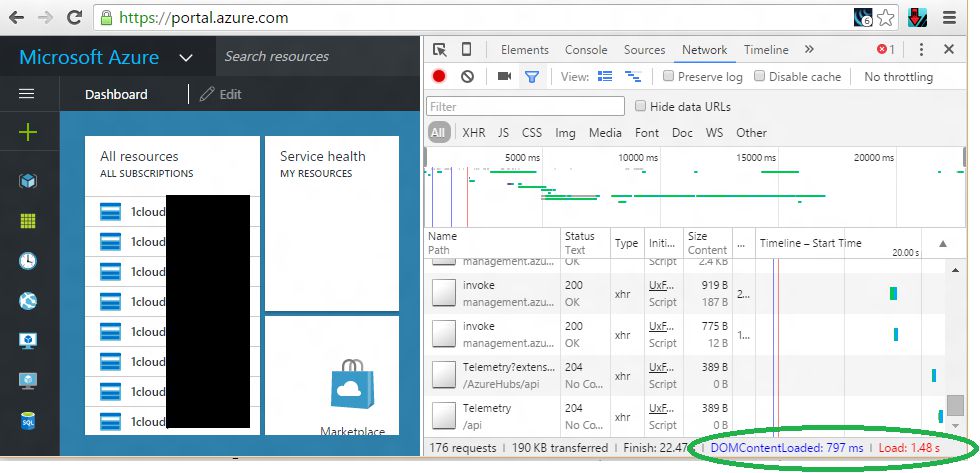Click the green plus New resource icon
This screenshot has height=473, width=980.
[x=28, y=132]
